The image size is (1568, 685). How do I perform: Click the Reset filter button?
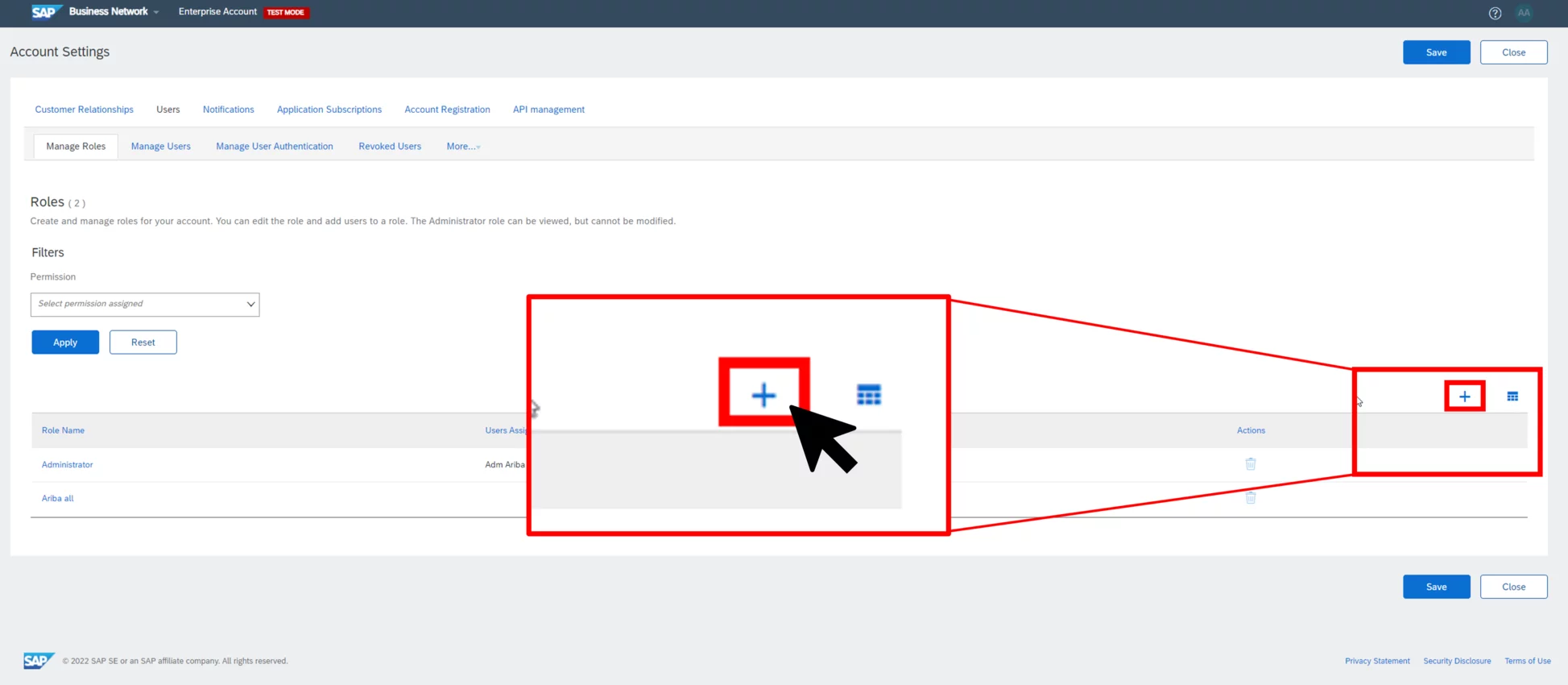[143, 342]
